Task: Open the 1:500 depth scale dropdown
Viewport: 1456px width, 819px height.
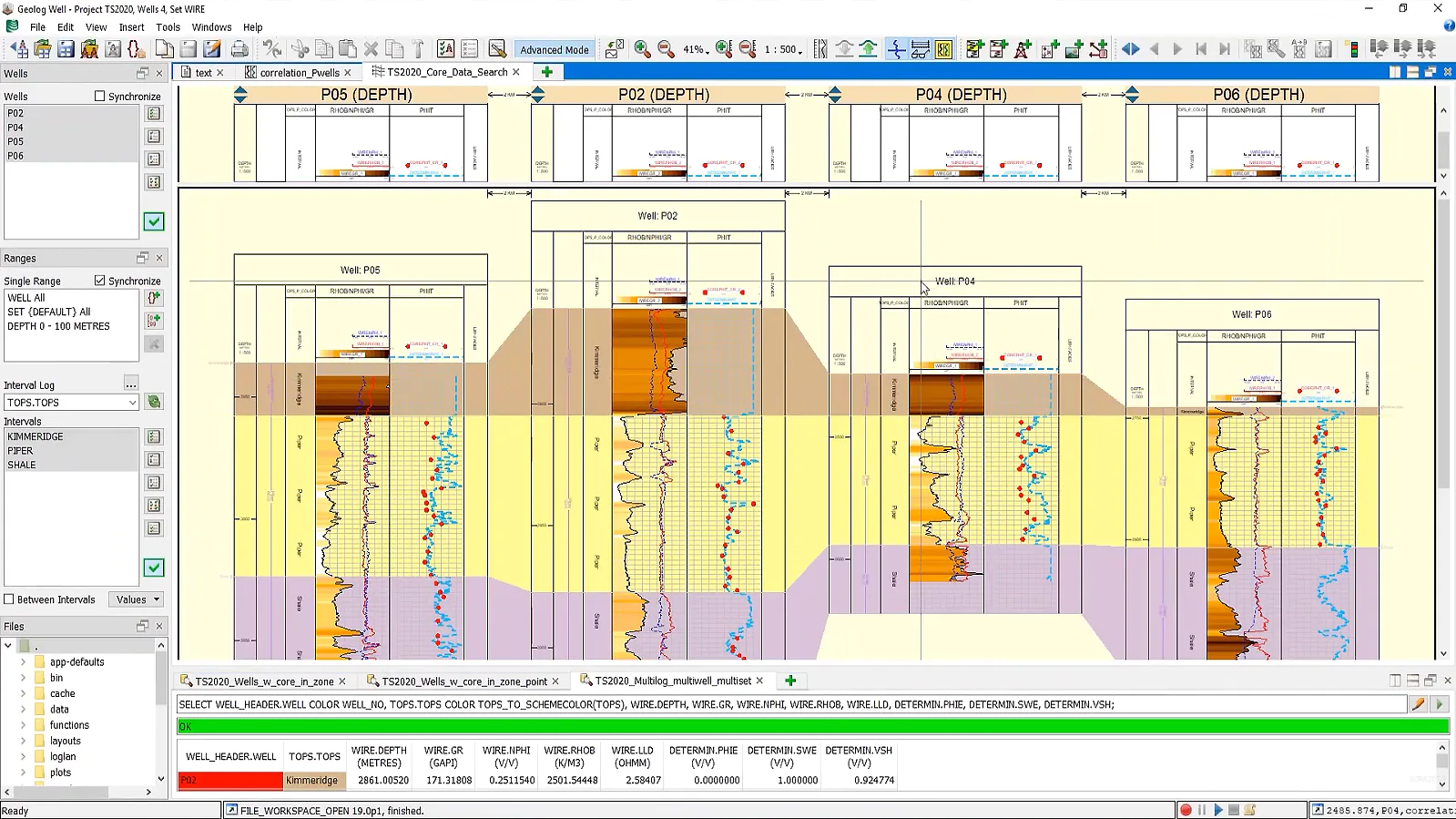Action: tap(784, 50)
